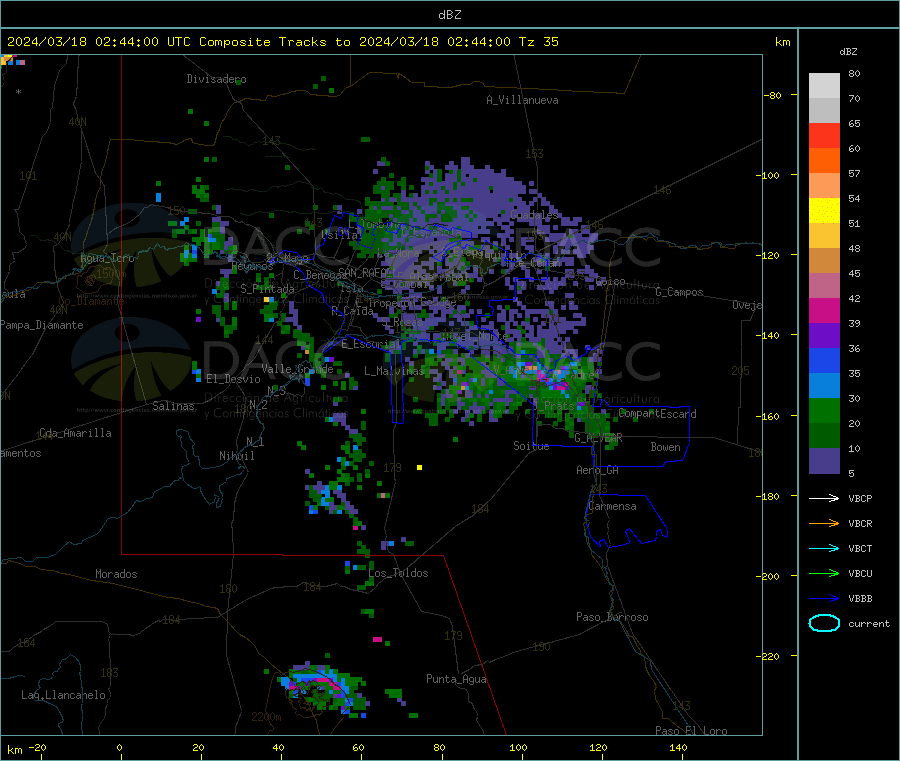The image size is (900, 761).
Task: Click the cyan VBCT arrow in the legend
Action: (x=824, y=549)
